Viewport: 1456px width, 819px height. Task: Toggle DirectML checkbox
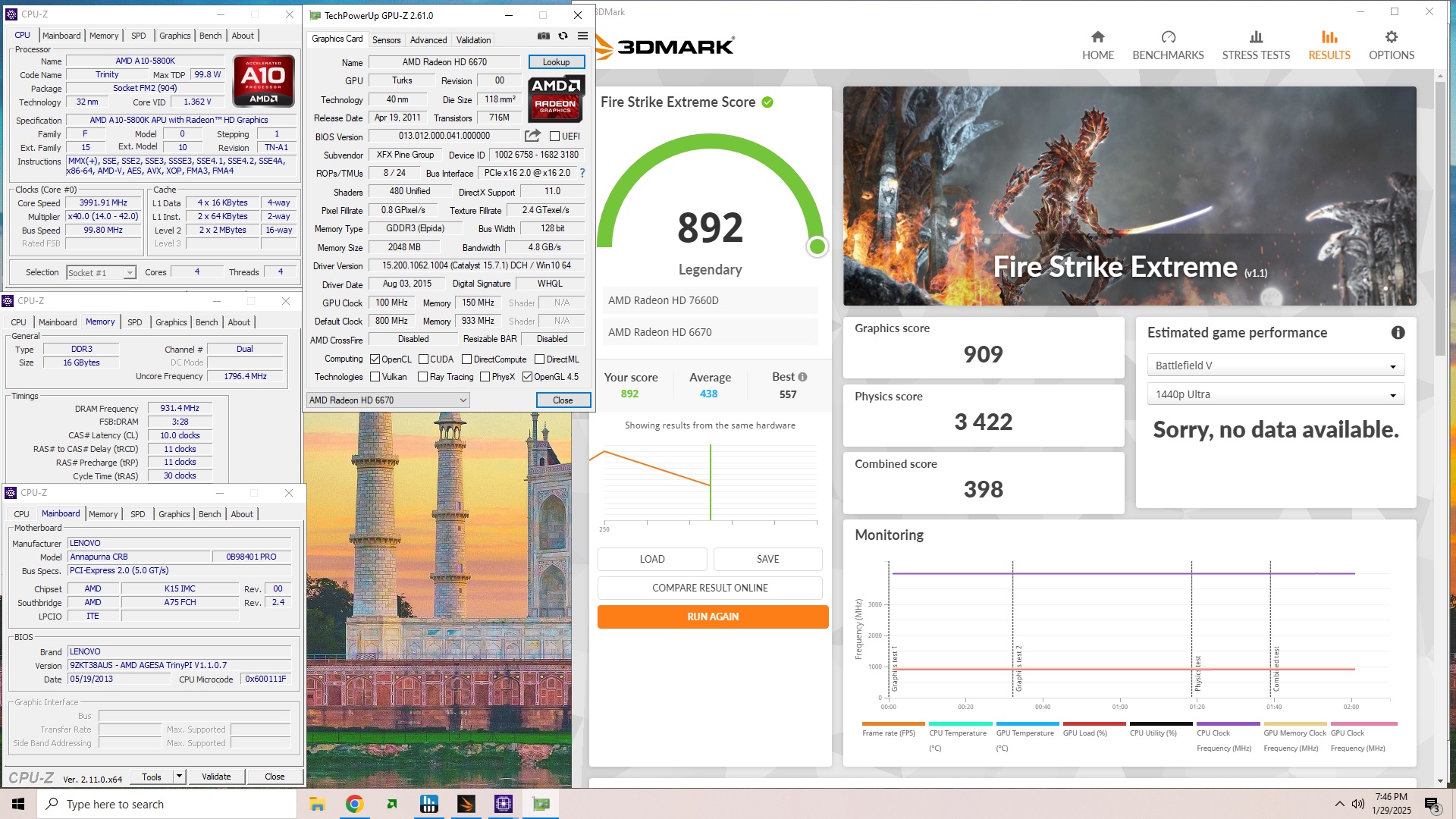(539, 359)
